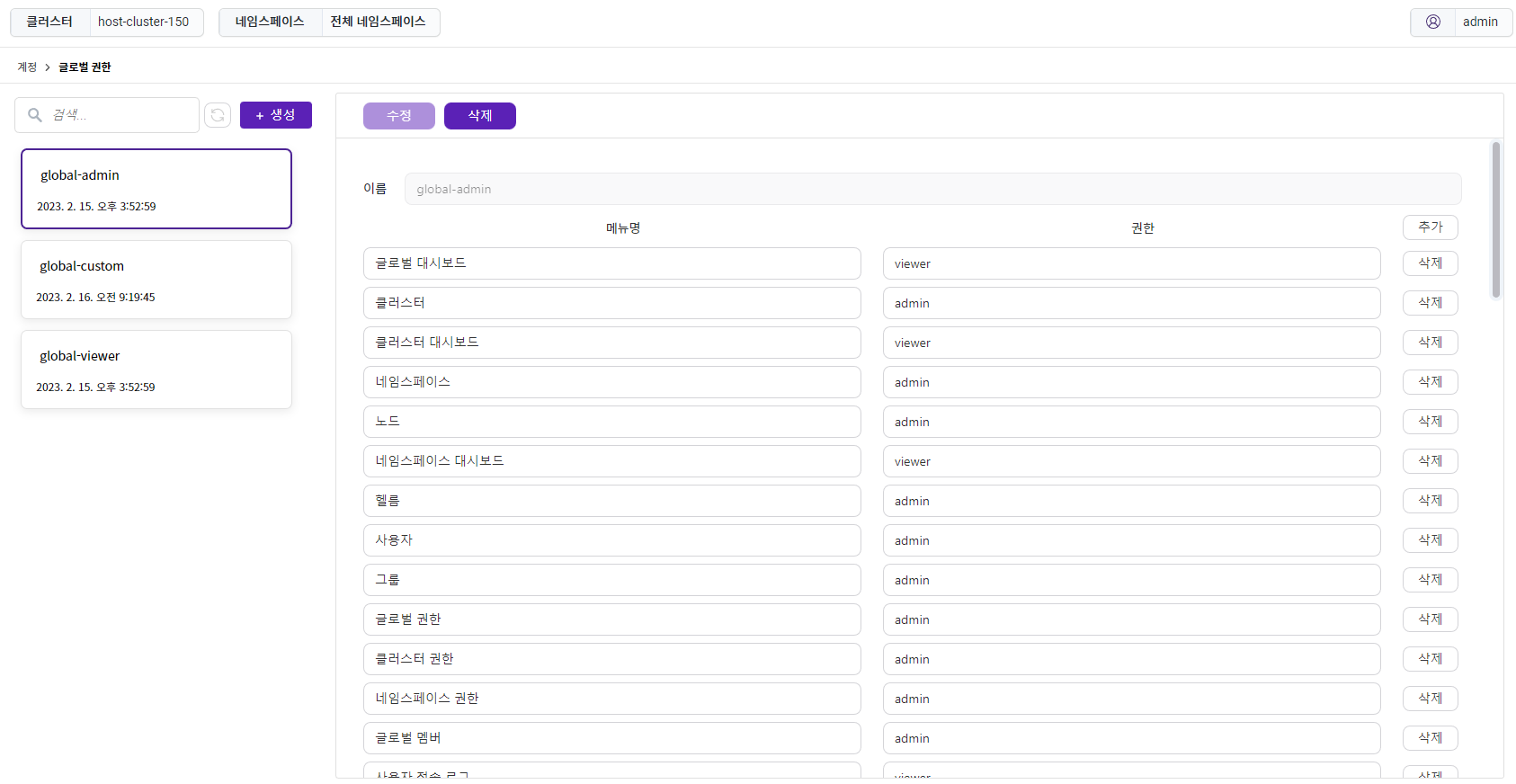Open permission field for 클러스터 권한 row
The image size is (1516, 784).
click(x=1132, y=659)
